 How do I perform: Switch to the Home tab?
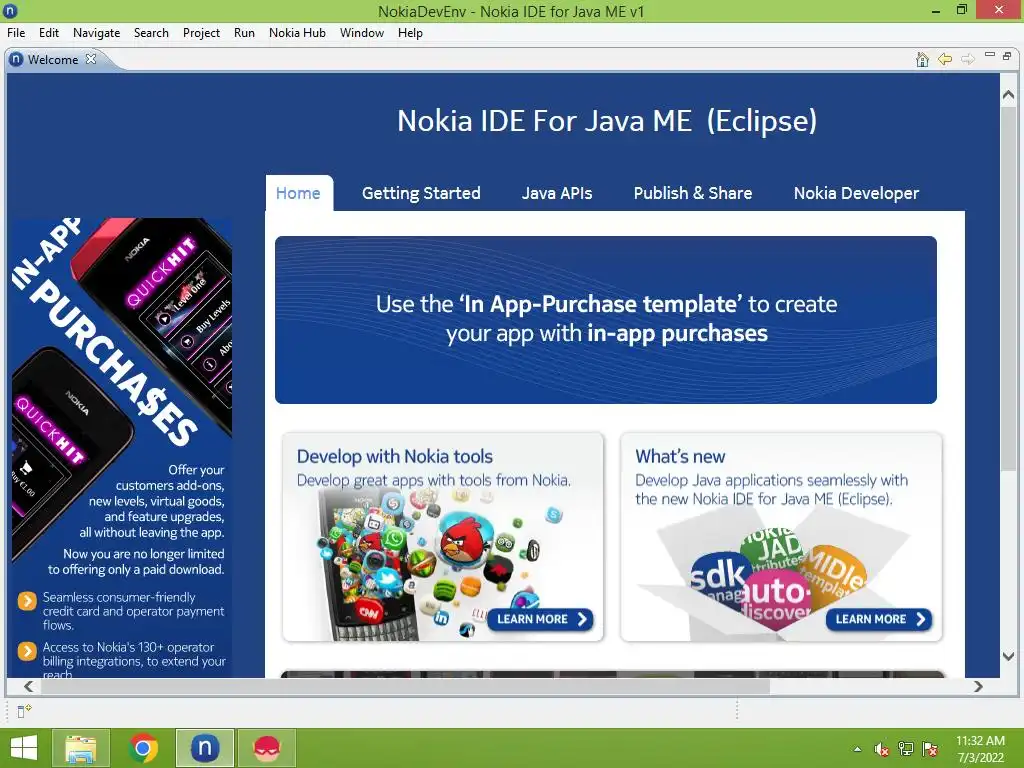(x=298, y=193)
